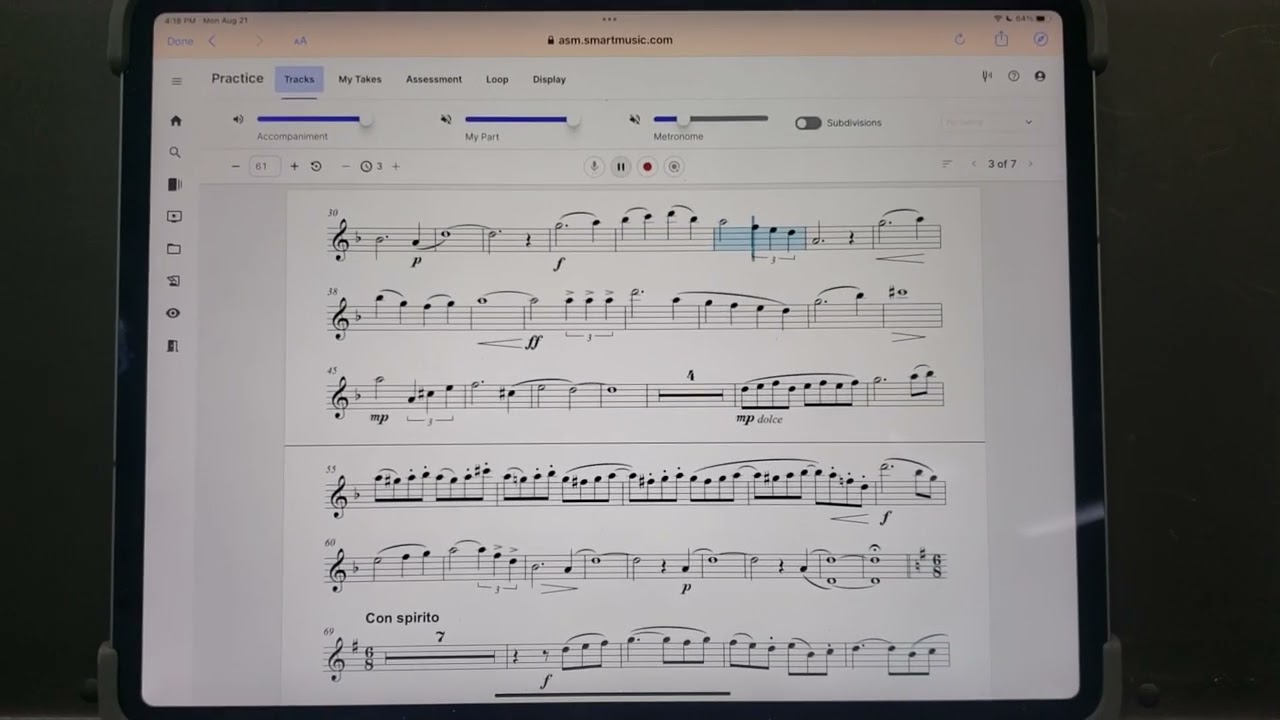1280x720 pixels.
Task: Tap the asm.smartmusic.com address bar
Action: (610, 40)
